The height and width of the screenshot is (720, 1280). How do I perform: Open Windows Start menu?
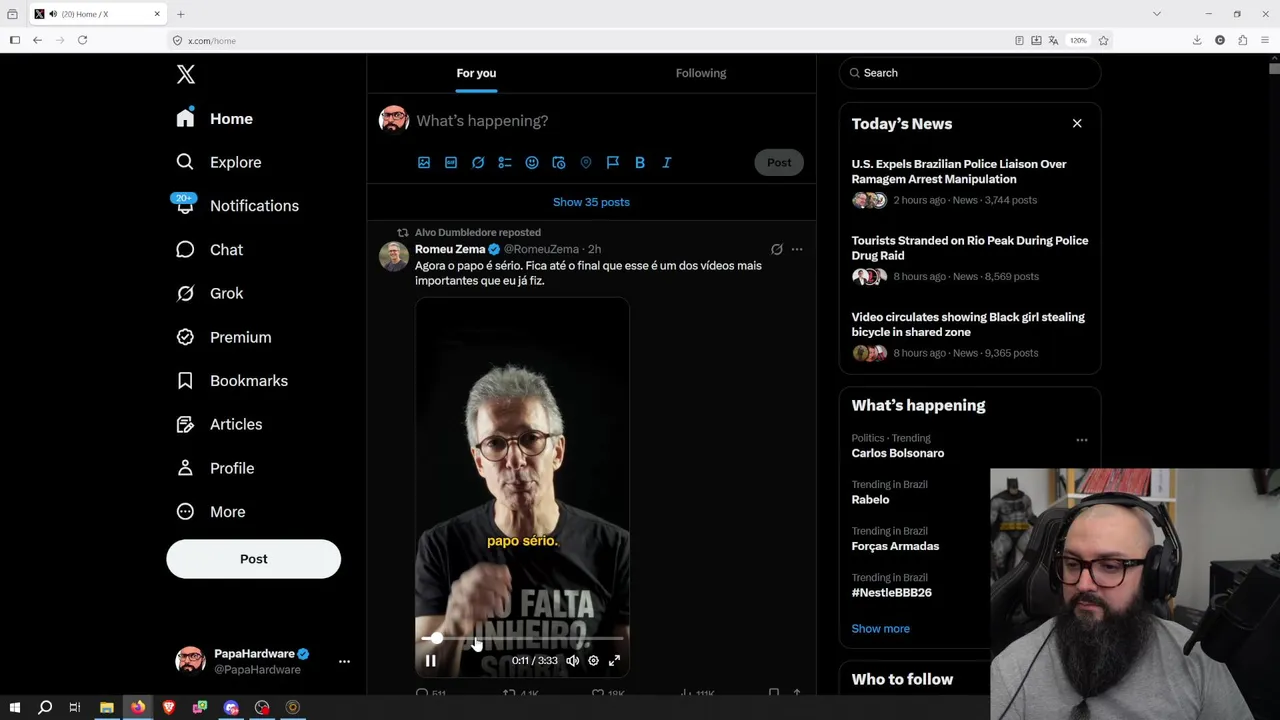pyautogui.click(x=15, y=707)
